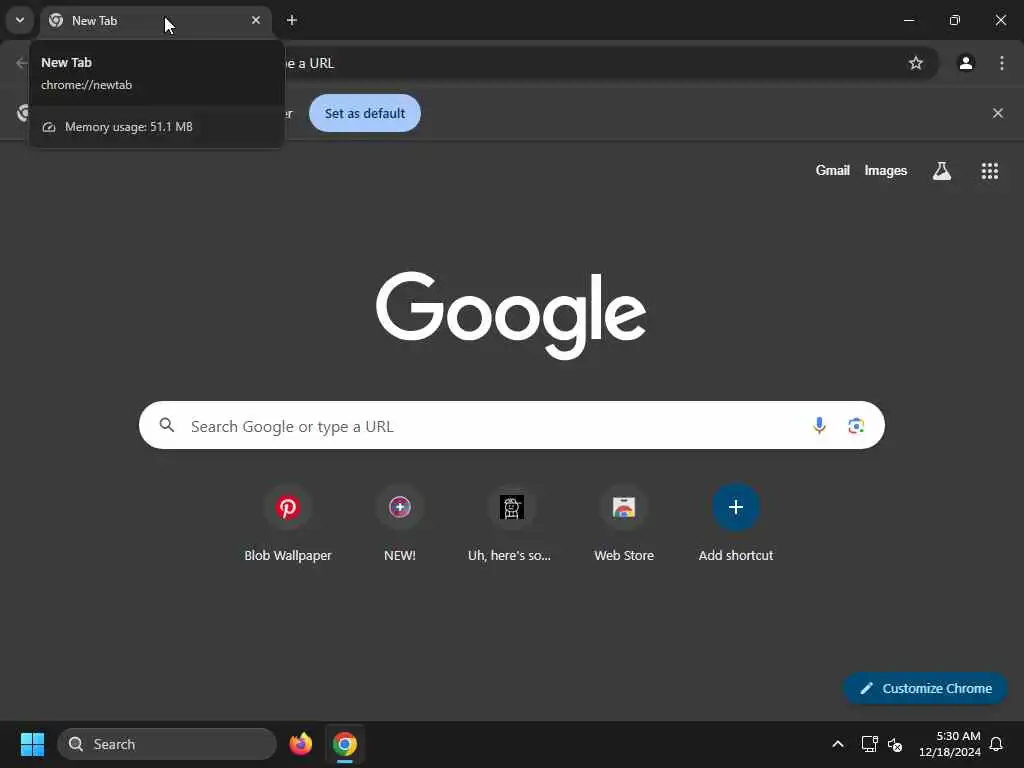Open Gmail link

(832, 170)
